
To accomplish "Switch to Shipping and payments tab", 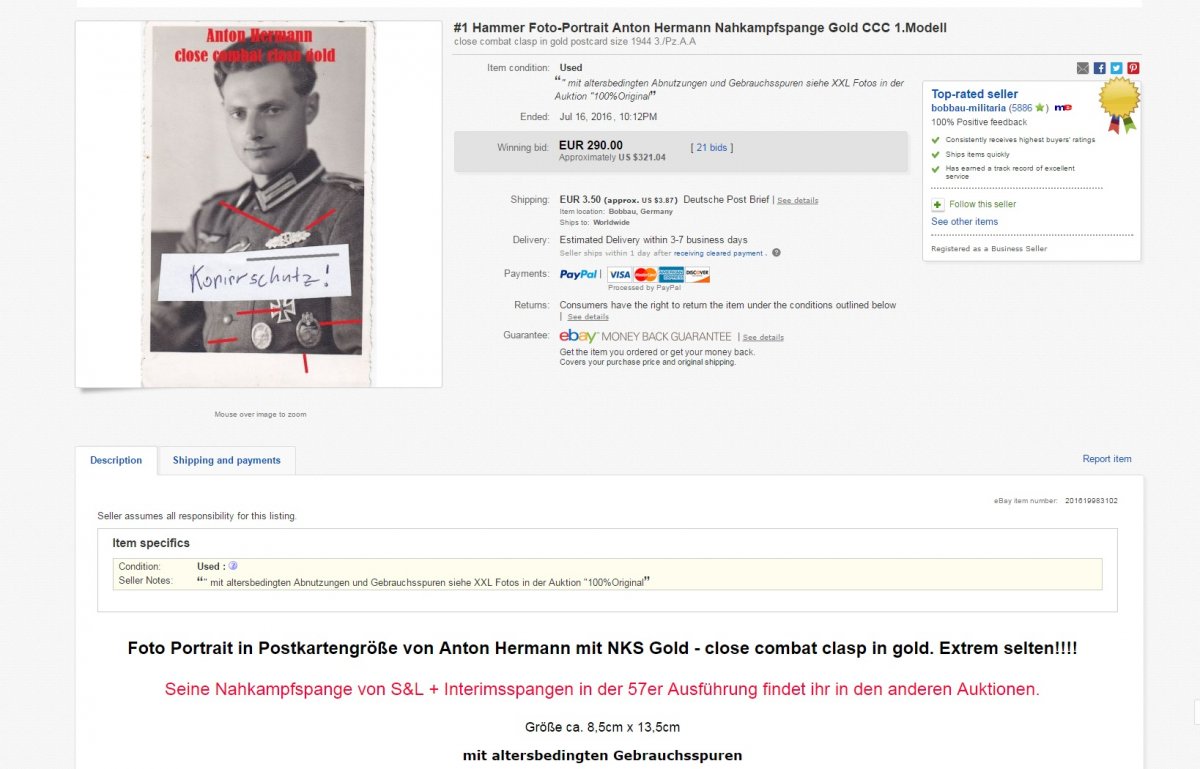I will pos(227,460).
